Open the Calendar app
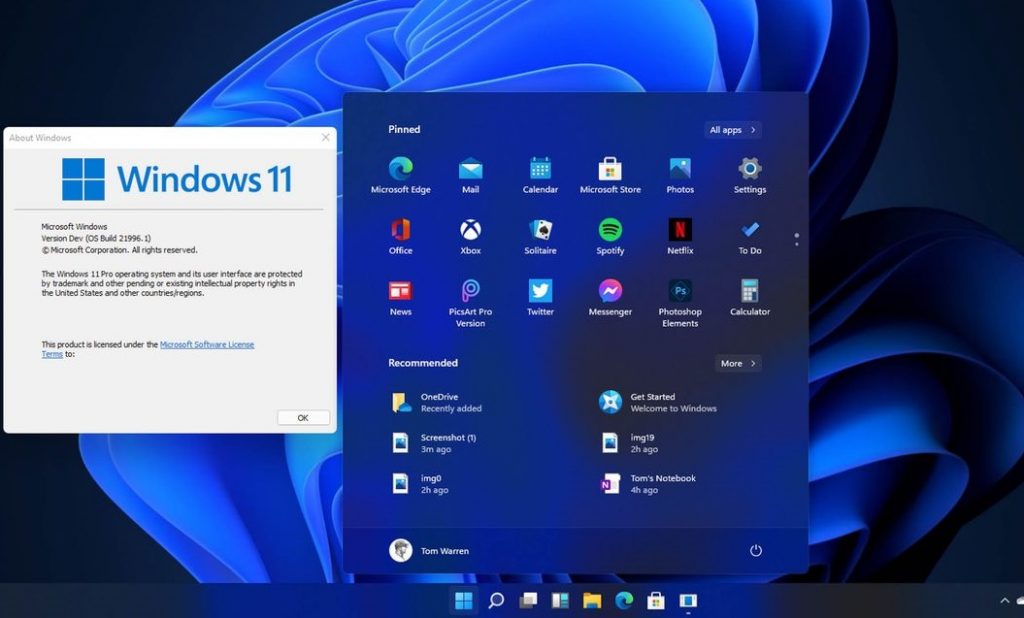Viewport: 1024px width, 618px height. tap(540, 175)
